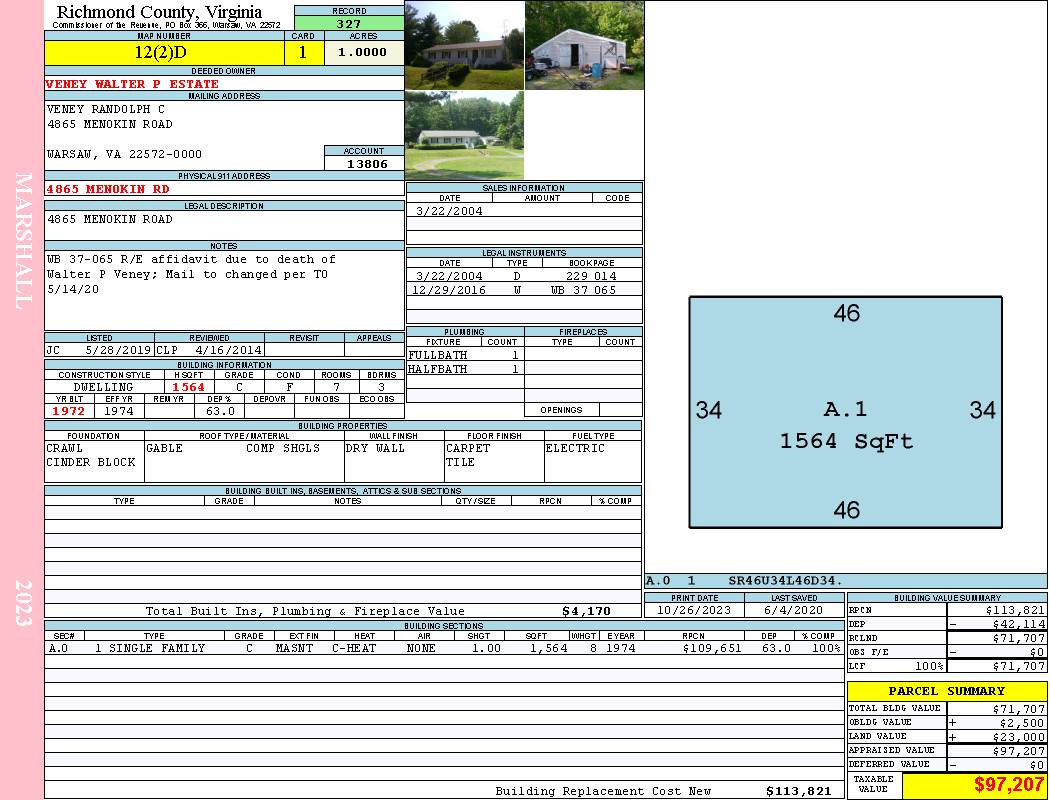Select the 12/29/2016 legal instrument row
This screenshot has width=1050, height=800.
point(524,290)
